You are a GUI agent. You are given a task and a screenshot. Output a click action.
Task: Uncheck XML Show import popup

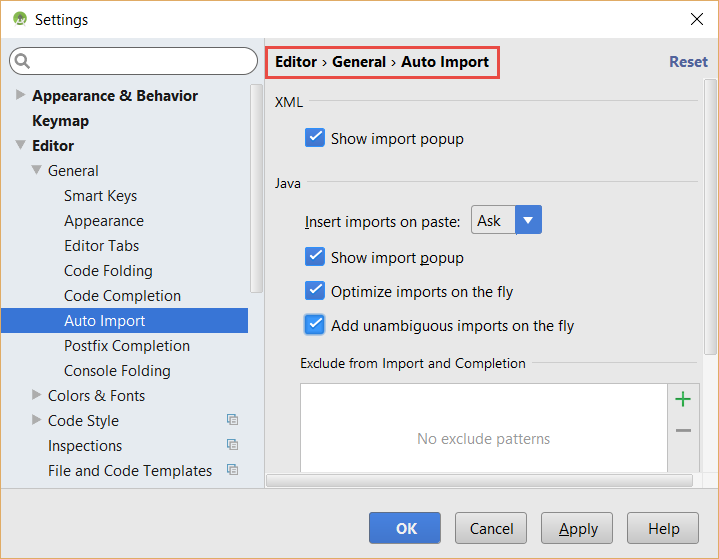pyautogui.click(x=315, y=138)
